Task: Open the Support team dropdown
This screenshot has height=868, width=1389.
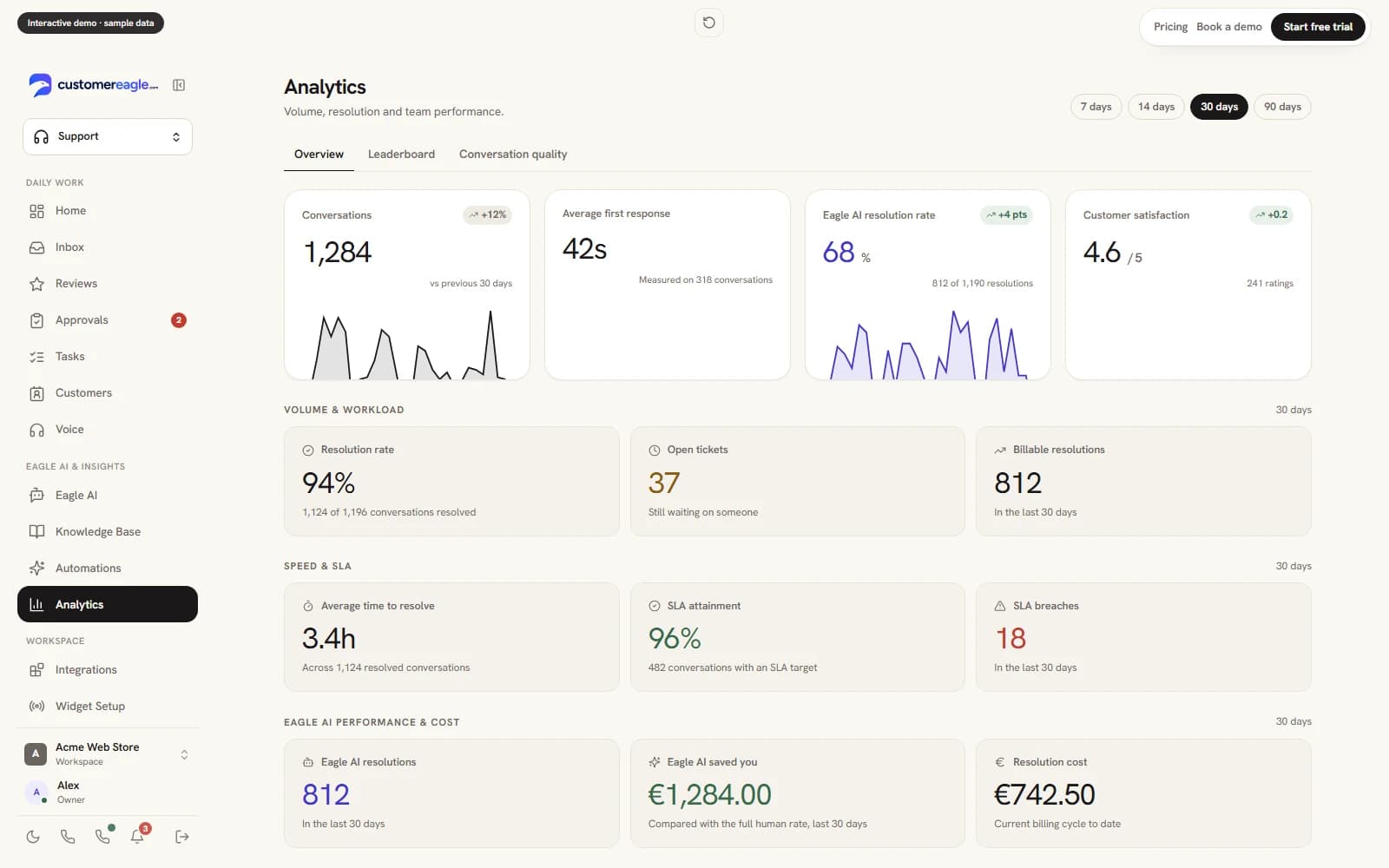Action: pyautogui.click(x=108, y=137)
